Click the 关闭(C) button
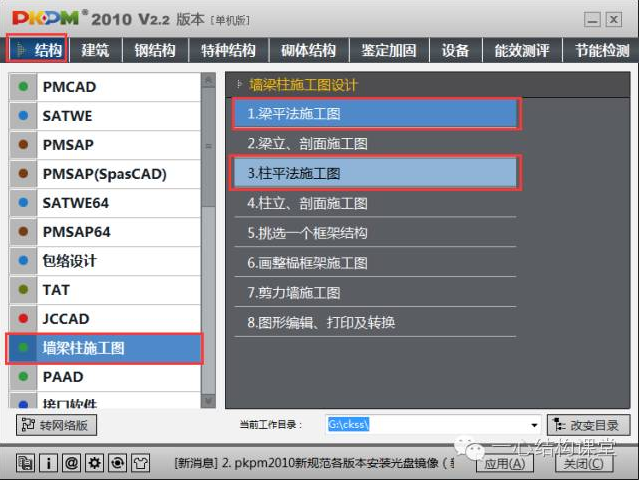 coord(584,463)
